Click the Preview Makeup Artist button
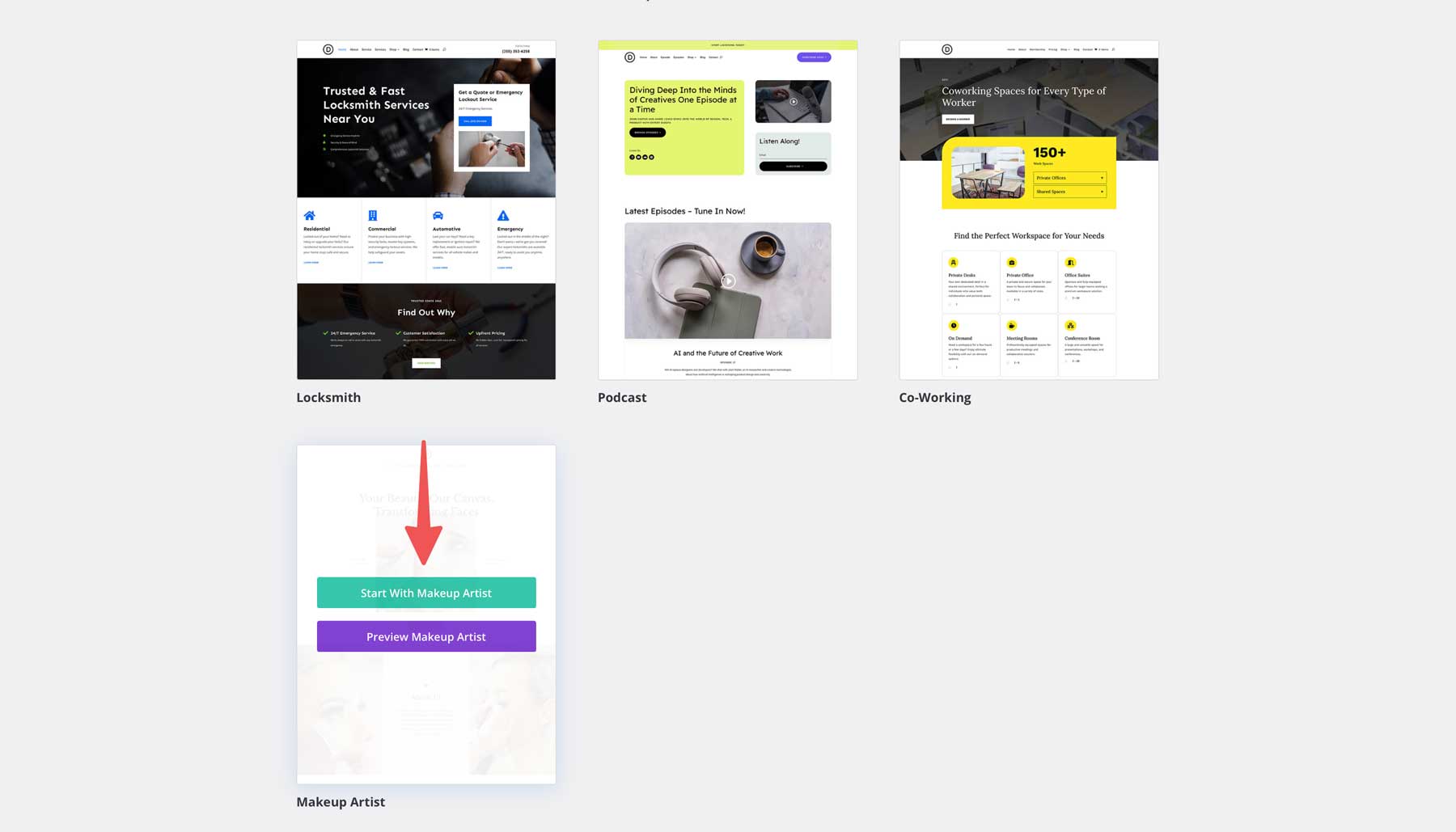Viewport: 1456px width, 832px height. 426,636
